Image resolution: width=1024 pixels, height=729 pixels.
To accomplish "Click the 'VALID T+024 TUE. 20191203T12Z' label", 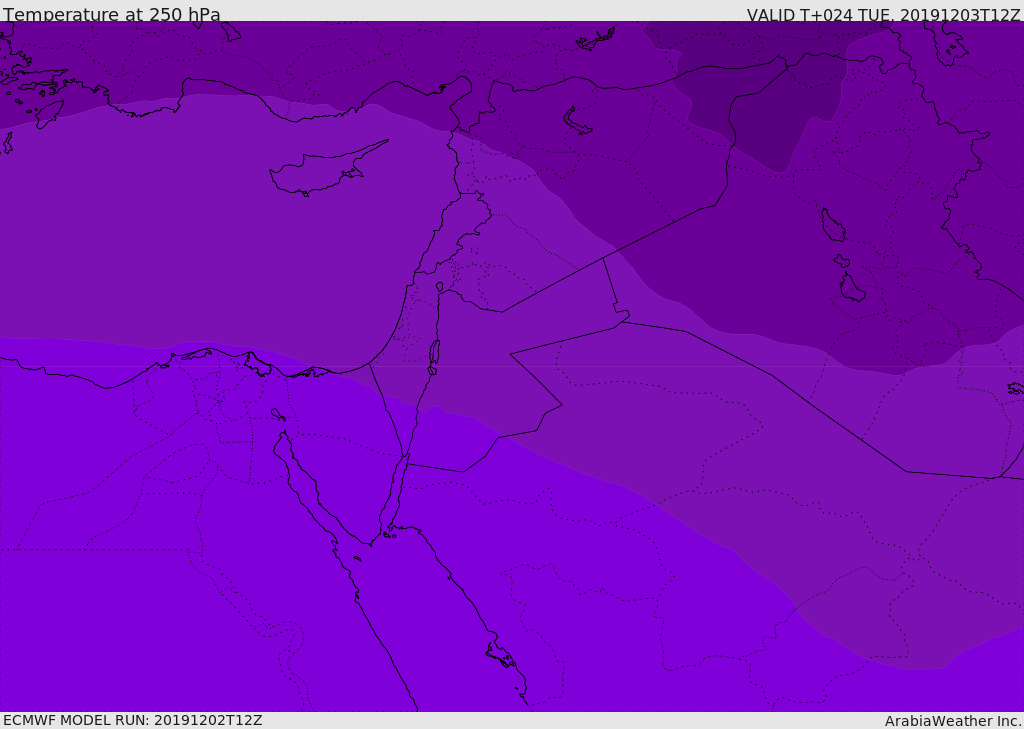I will pyautogui.click(x=884, y=15).
